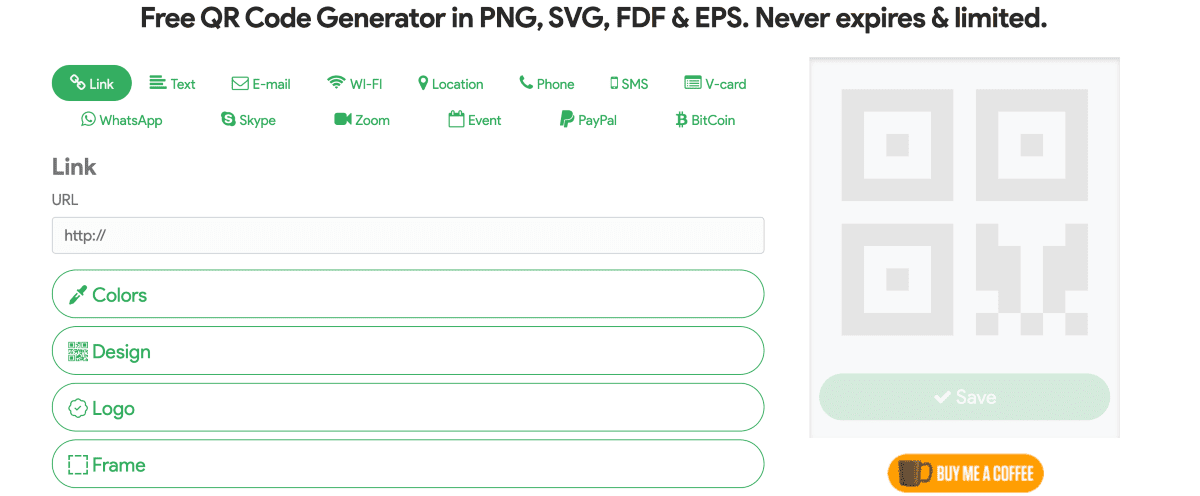Viewport: 1200px width, 496px height.
Task: Choose the Skype icon
Action: pyautogui.click(x=228, y=120)
